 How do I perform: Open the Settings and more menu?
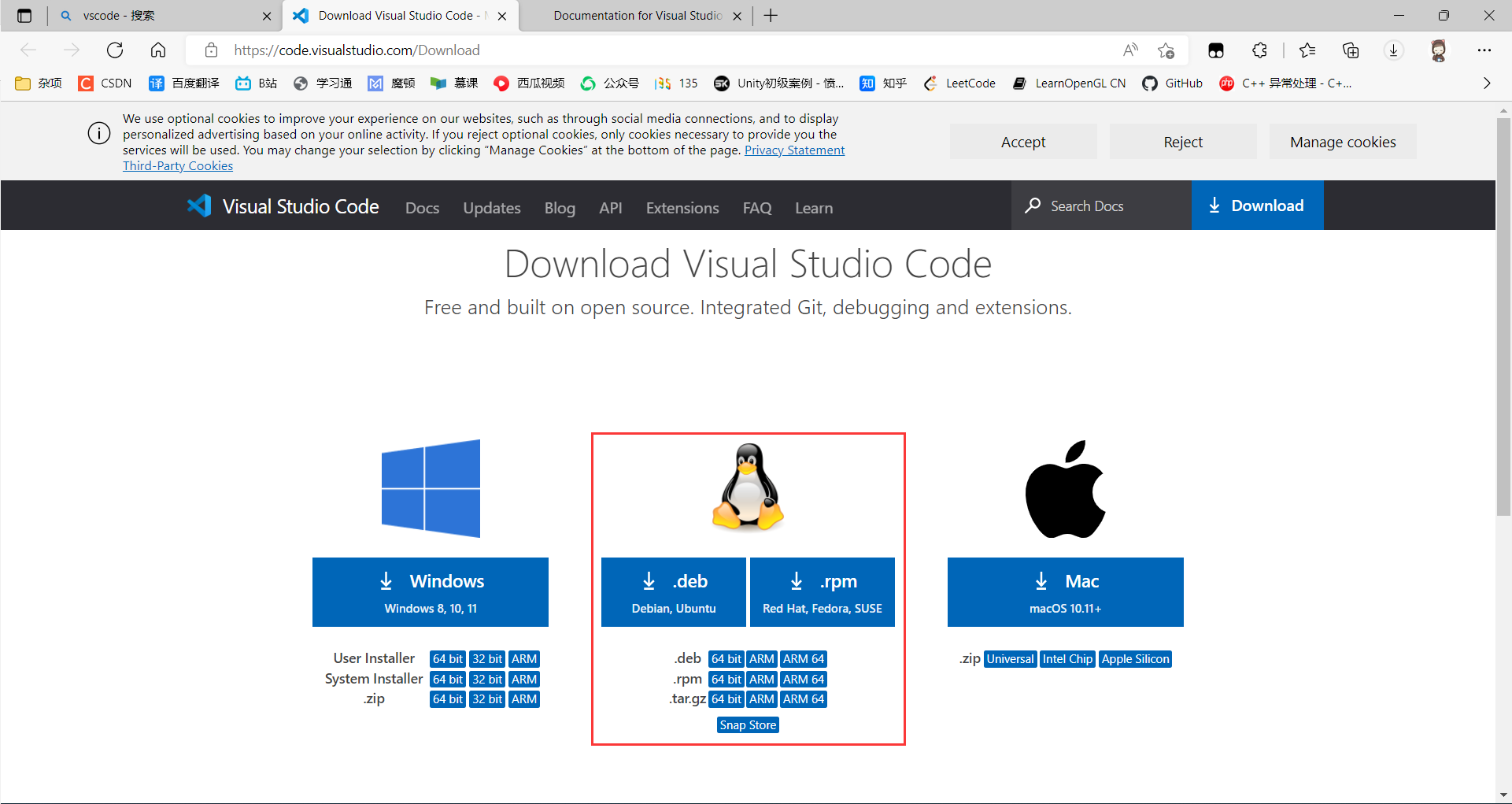click(1485, 50)
